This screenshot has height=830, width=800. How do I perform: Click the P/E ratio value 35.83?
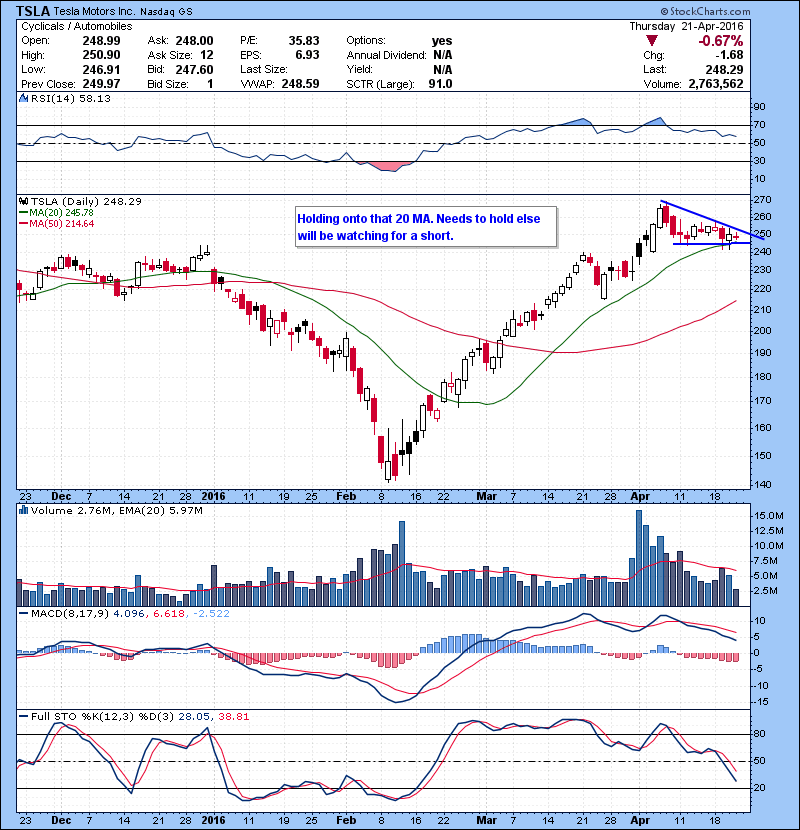pos(304,41)
